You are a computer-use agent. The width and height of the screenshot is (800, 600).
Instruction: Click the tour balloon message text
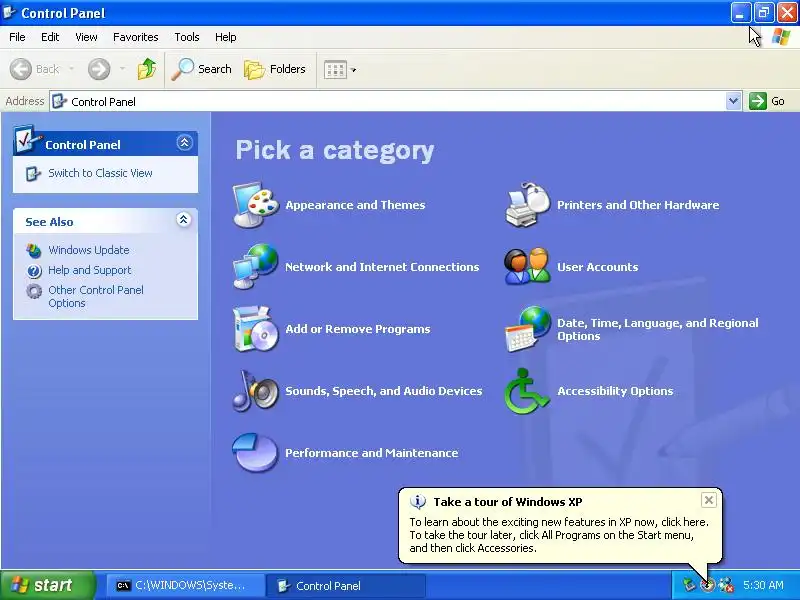[x=559, y=535]
